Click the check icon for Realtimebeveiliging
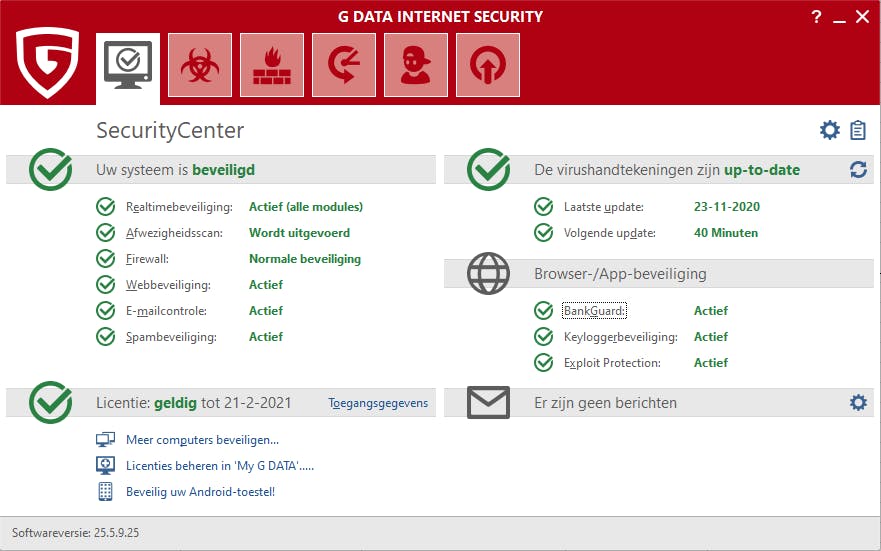 pos(106,207)
